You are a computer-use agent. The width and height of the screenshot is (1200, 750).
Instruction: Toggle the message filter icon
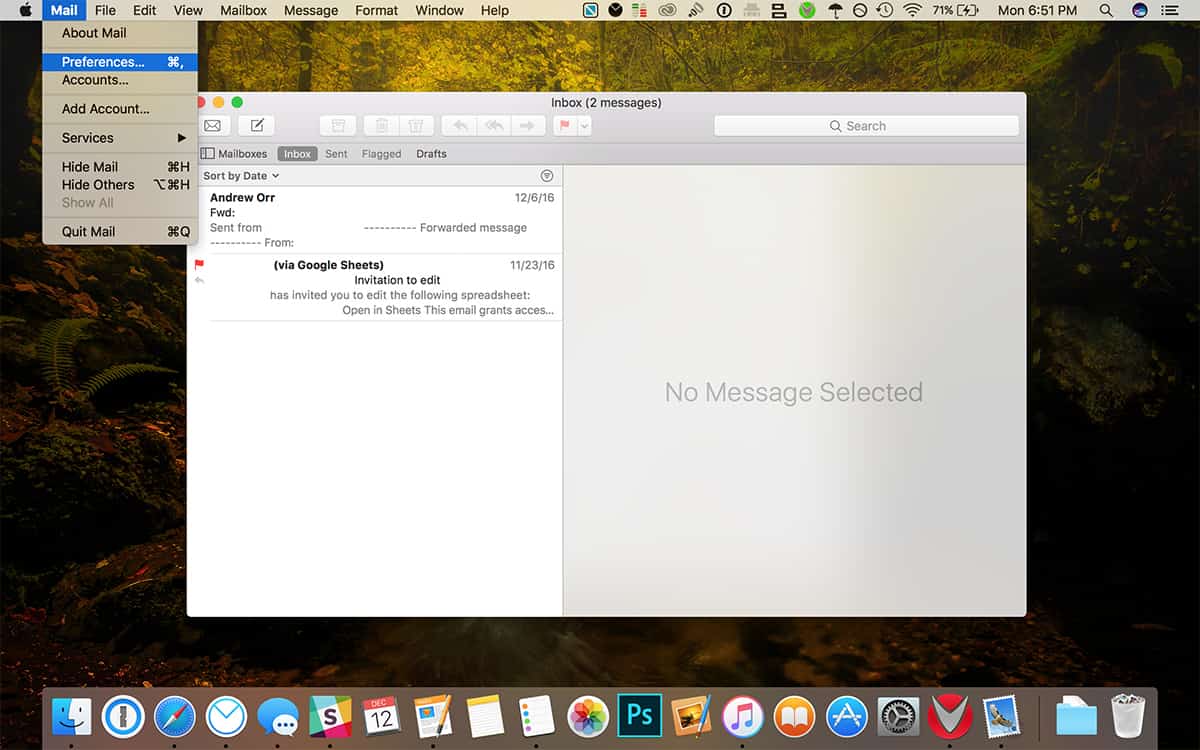click(x=547, y=176)
